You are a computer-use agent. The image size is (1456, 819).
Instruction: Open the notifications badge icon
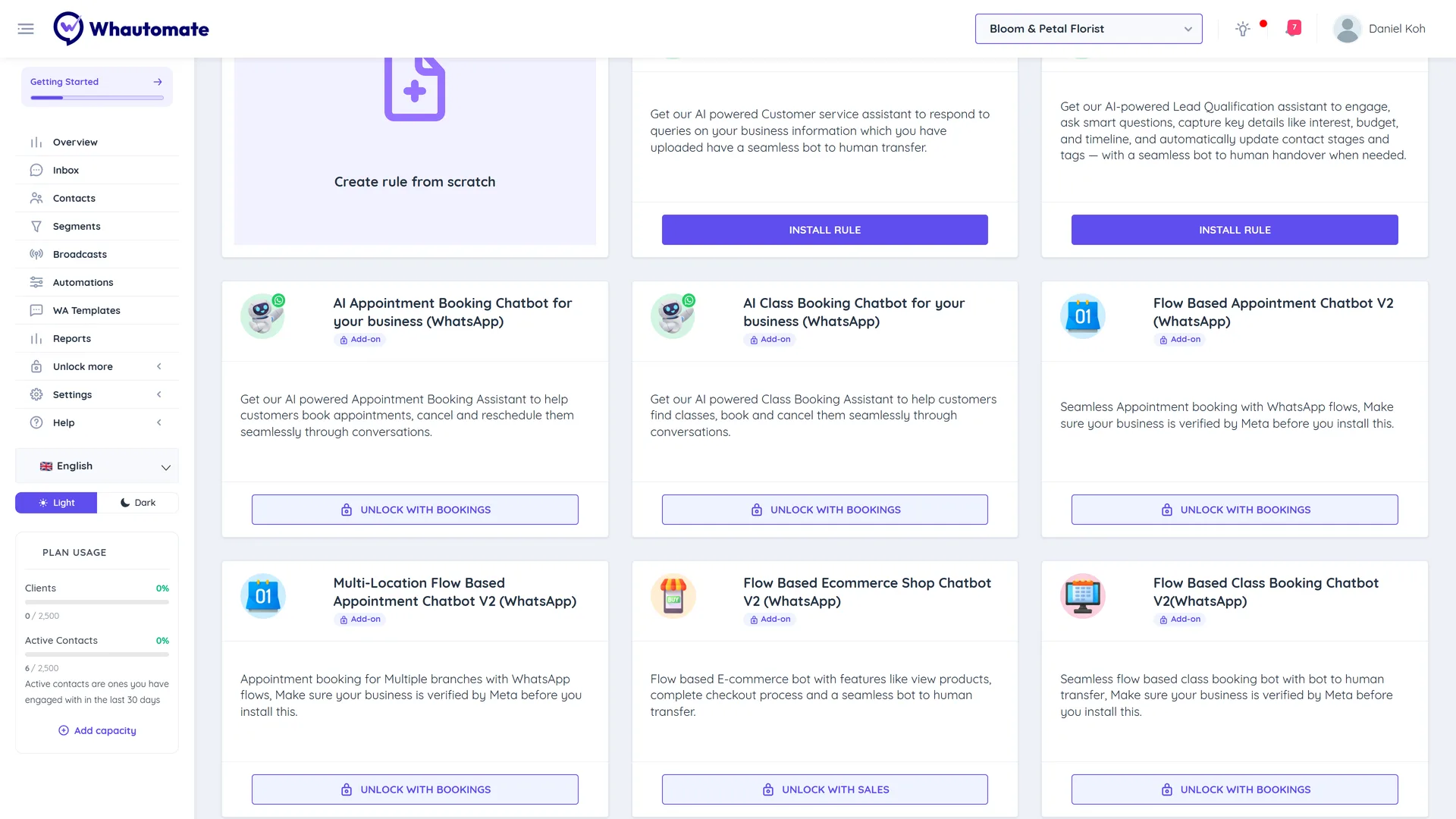click(1294, 28)
